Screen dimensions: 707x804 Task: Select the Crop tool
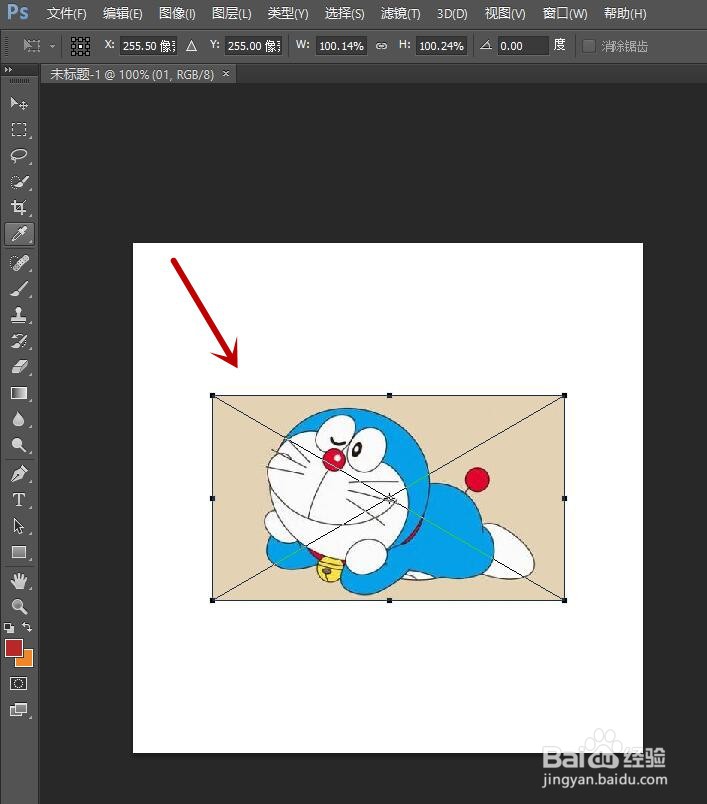pos(19,207)
